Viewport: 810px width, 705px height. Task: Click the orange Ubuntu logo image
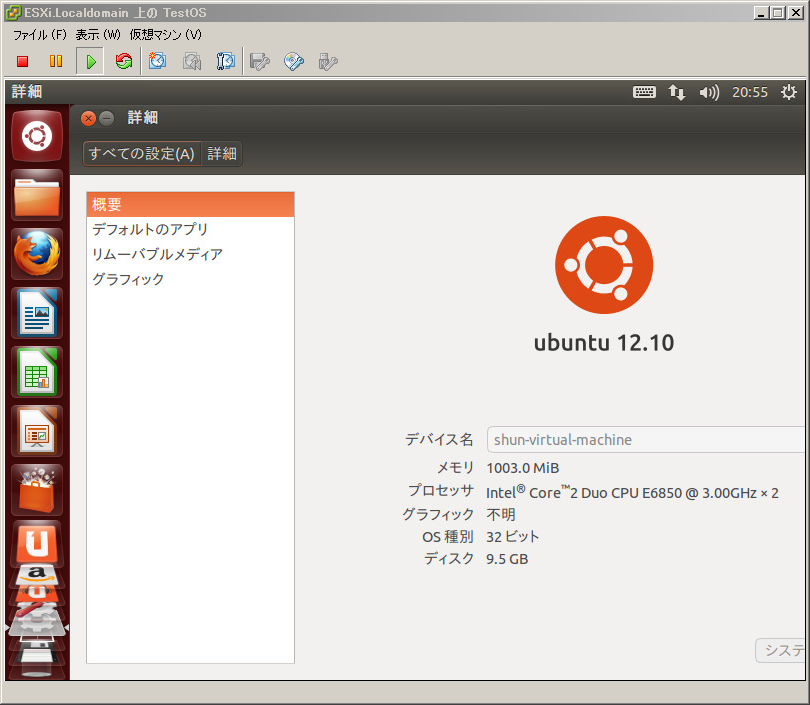coord(604,265)
